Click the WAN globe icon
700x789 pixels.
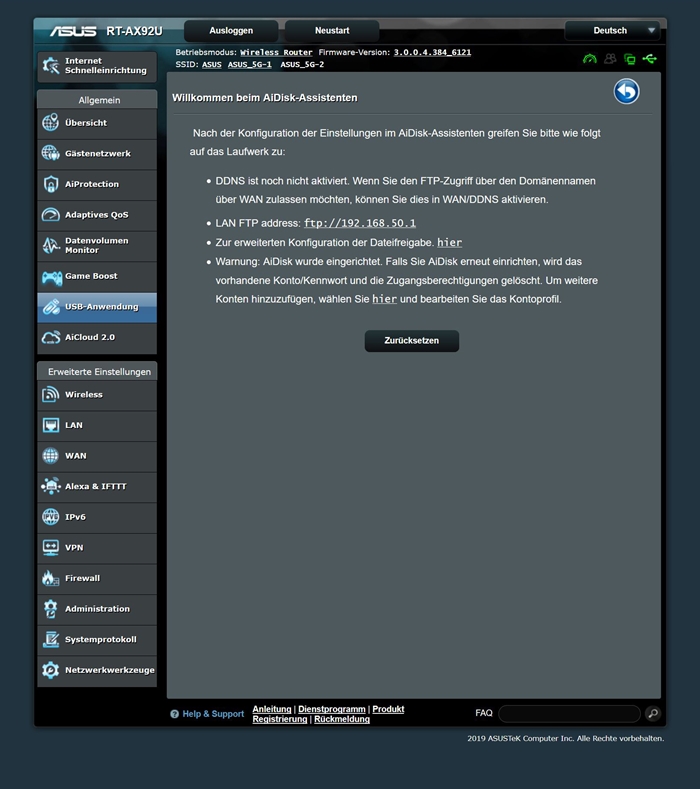tap(50, 455)
